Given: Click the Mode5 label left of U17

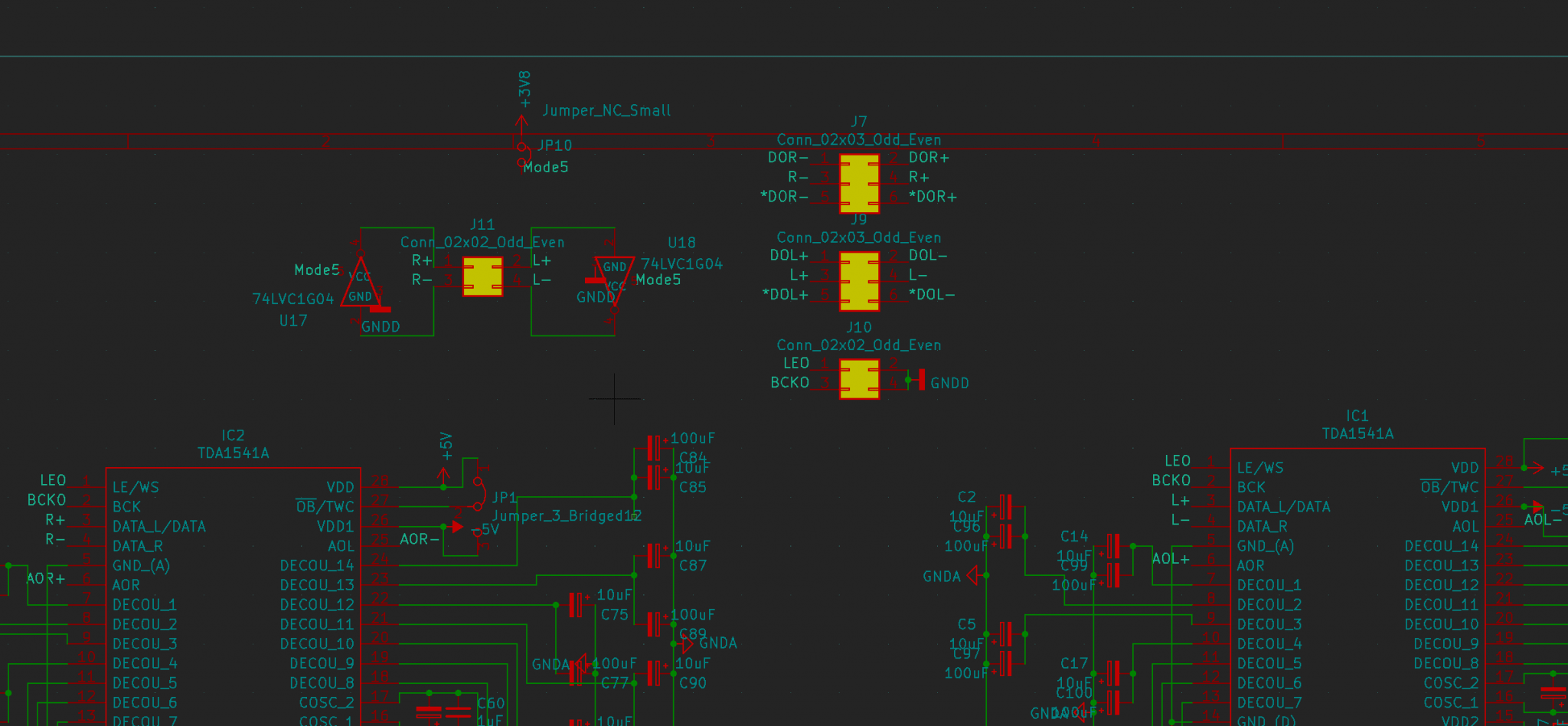Looking at the screenshot, I should coord(317,270).
